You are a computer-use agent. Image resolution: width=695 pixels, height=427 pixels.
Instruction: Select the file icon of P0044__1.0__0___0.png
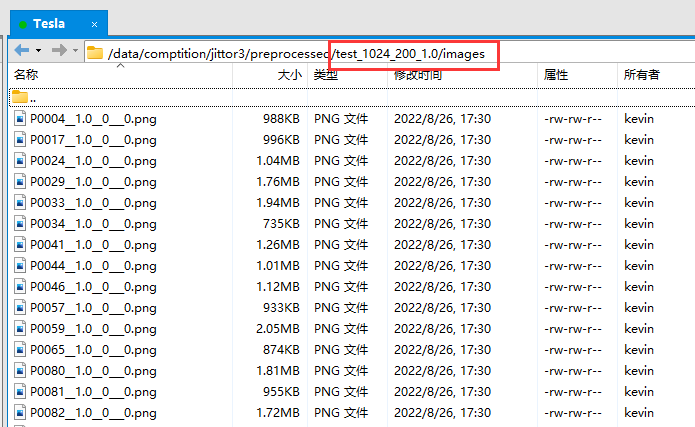[x=20, y=266]
